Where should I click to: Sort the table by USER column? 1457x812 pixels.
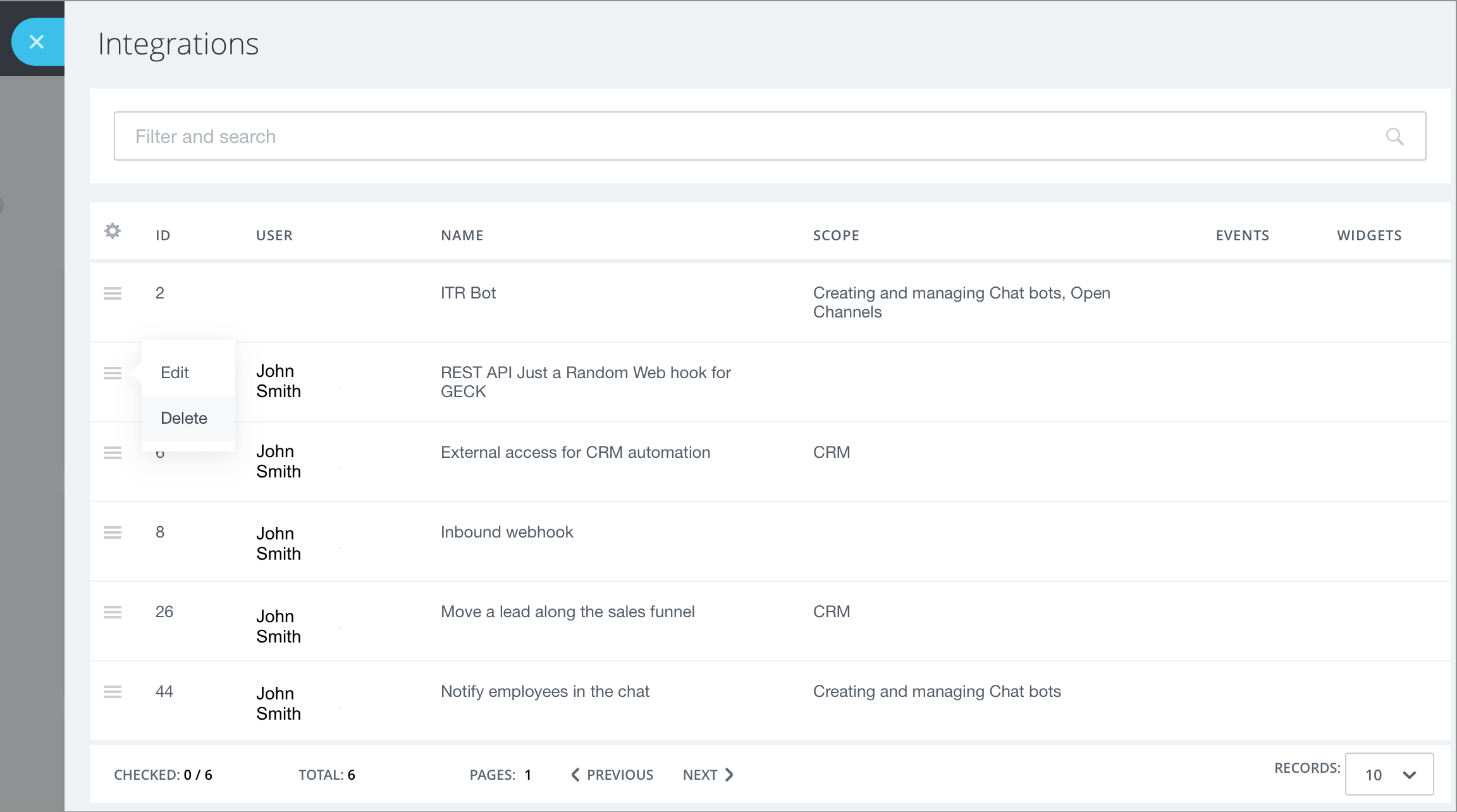coord(274,235)
